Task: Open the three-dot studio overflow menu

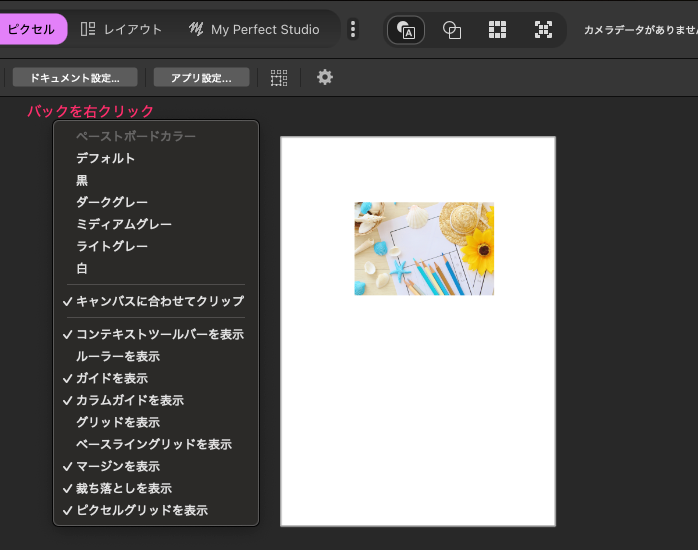Action: point(352,29)
